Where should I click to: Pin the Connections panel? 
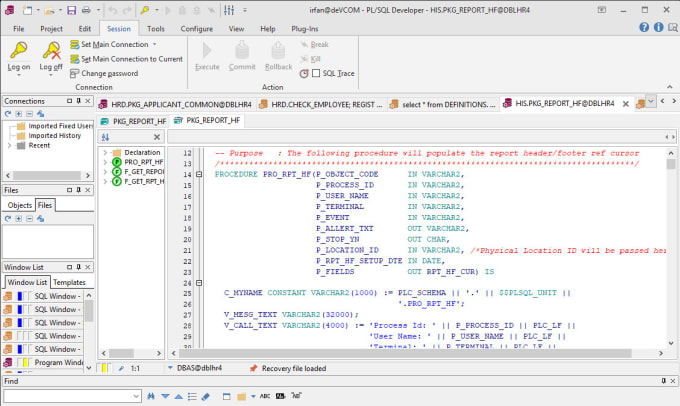(x=78, y=101)
